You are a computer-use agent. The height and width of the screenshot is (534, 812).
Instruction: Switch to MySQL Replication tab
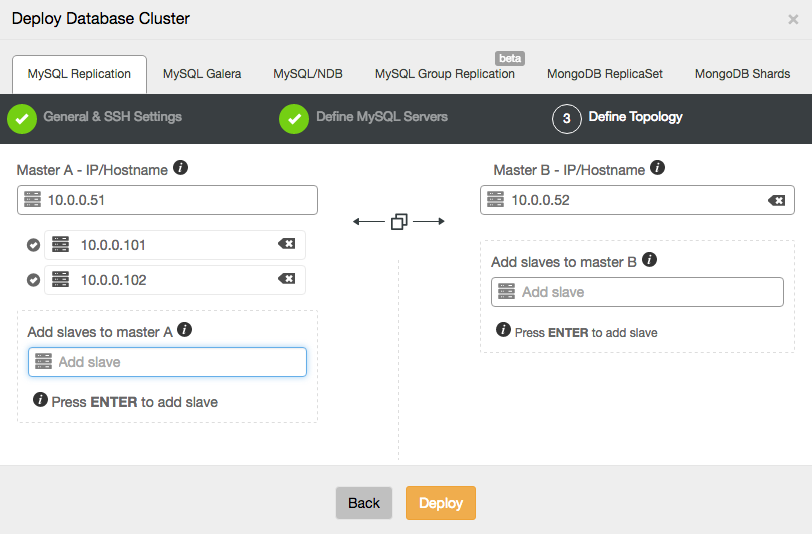79,74
